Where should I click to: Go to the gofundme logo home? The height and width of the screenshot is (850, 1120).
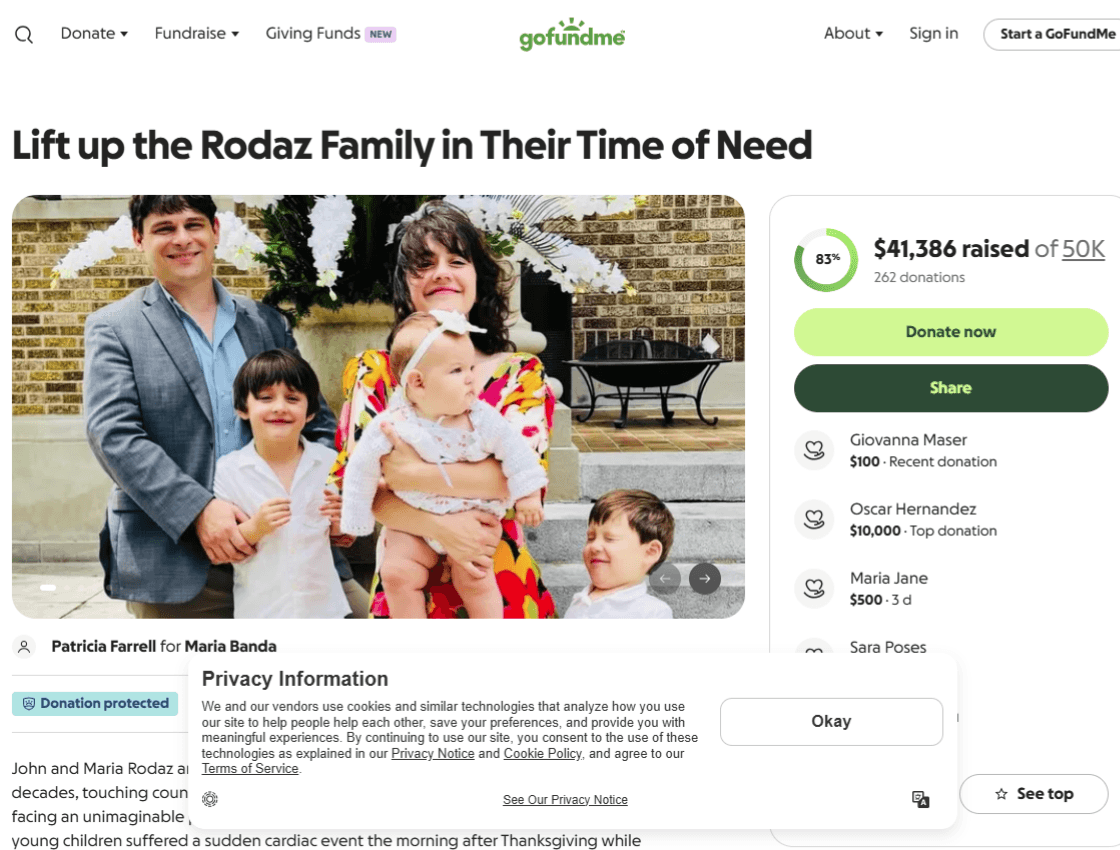pos(572,34)
